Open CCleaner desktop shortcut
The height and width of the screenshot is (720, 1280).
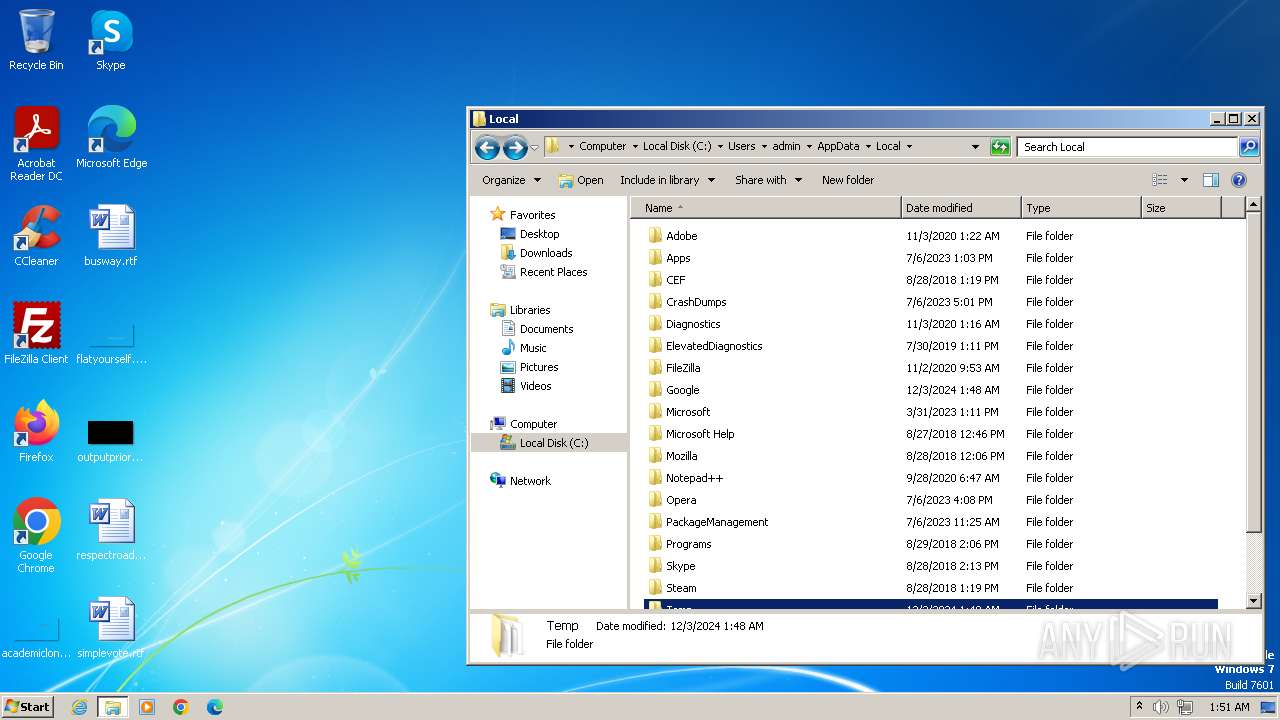[36, 236]
